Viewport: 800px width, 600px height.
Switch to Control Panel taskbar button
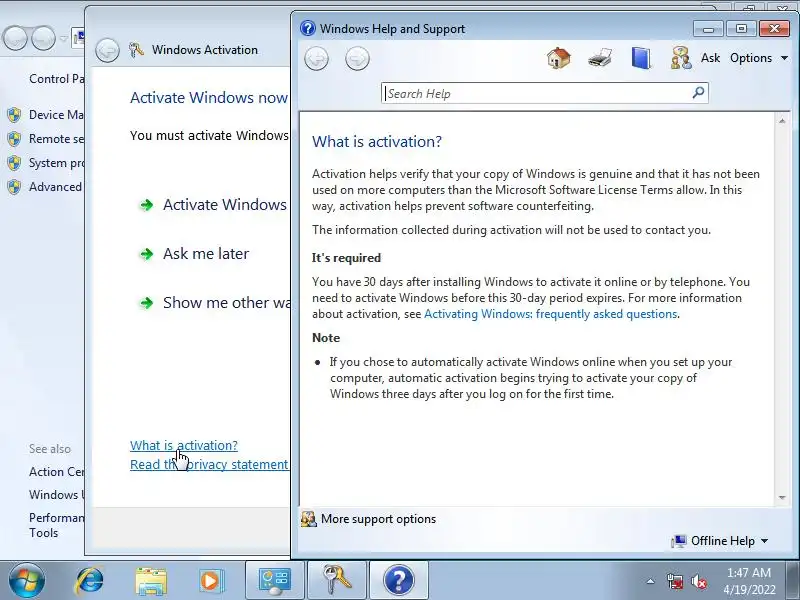pyautogui.click(x=274, y=581)
